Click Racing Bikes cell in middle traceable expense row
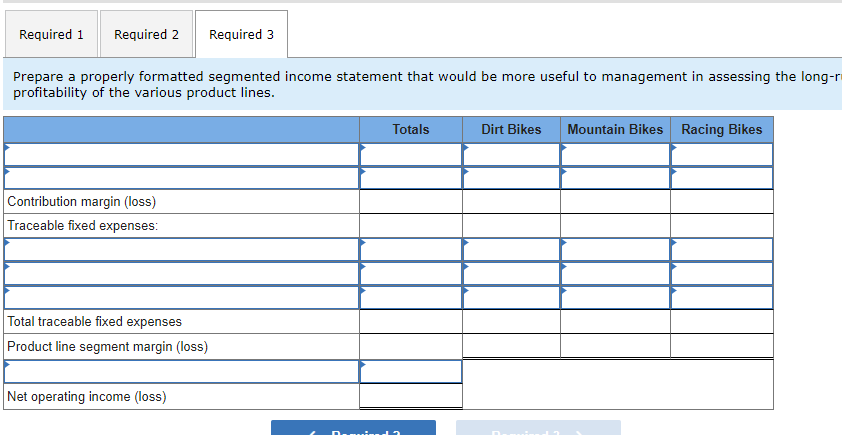This screenshot has width=842, height=435. (x=722, y=273)
